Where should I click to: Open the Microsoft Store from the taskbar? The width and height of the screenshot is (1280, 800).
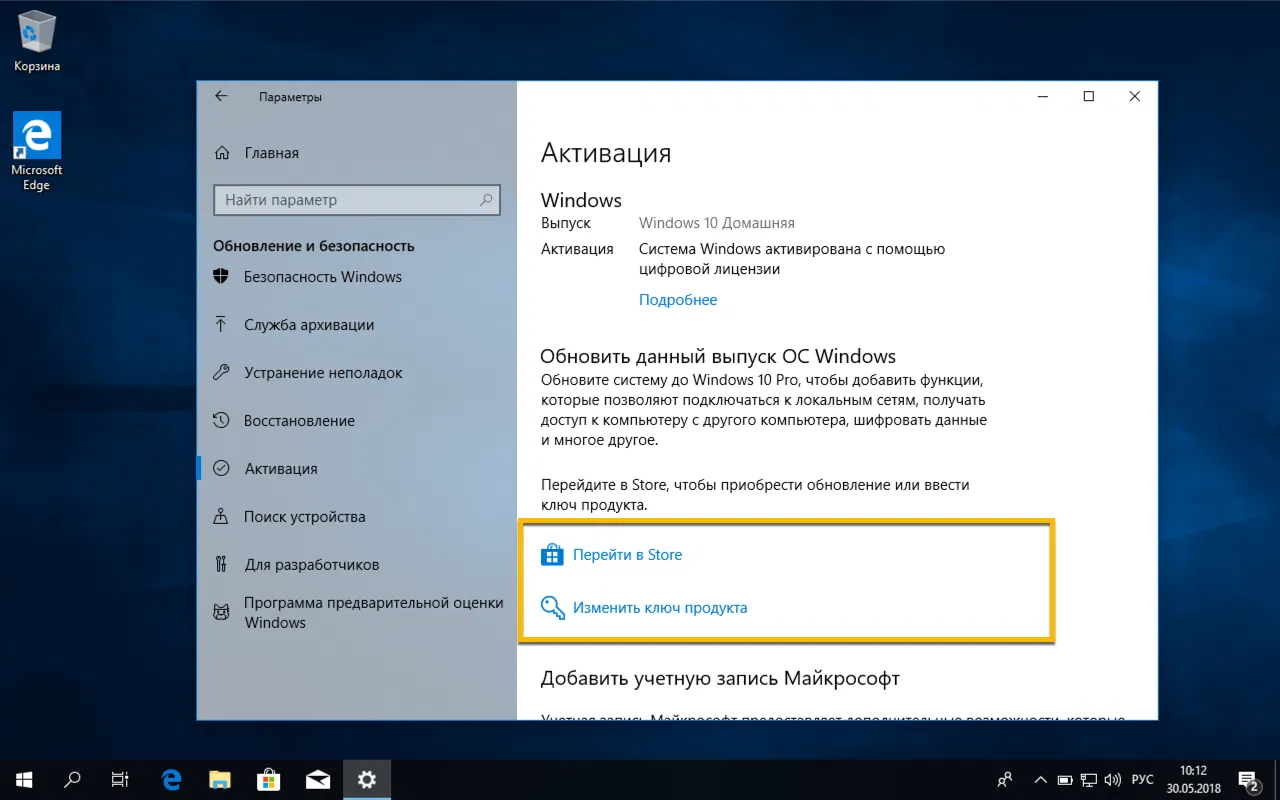tap(268, 779)
